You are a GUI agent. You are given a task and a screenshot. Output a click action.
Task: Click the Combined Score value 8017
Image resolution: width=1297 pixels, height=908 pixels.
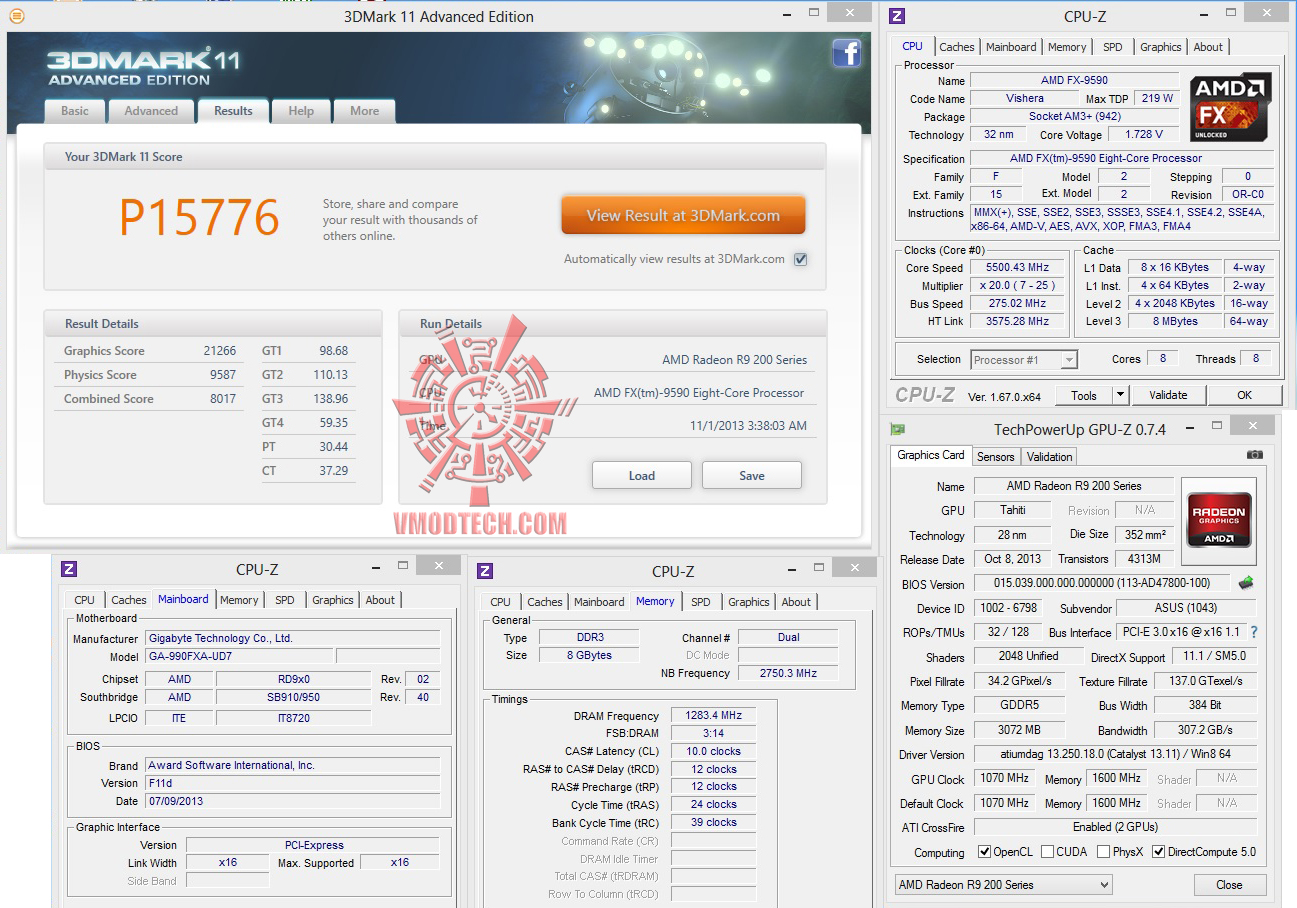tap(222, 399)
